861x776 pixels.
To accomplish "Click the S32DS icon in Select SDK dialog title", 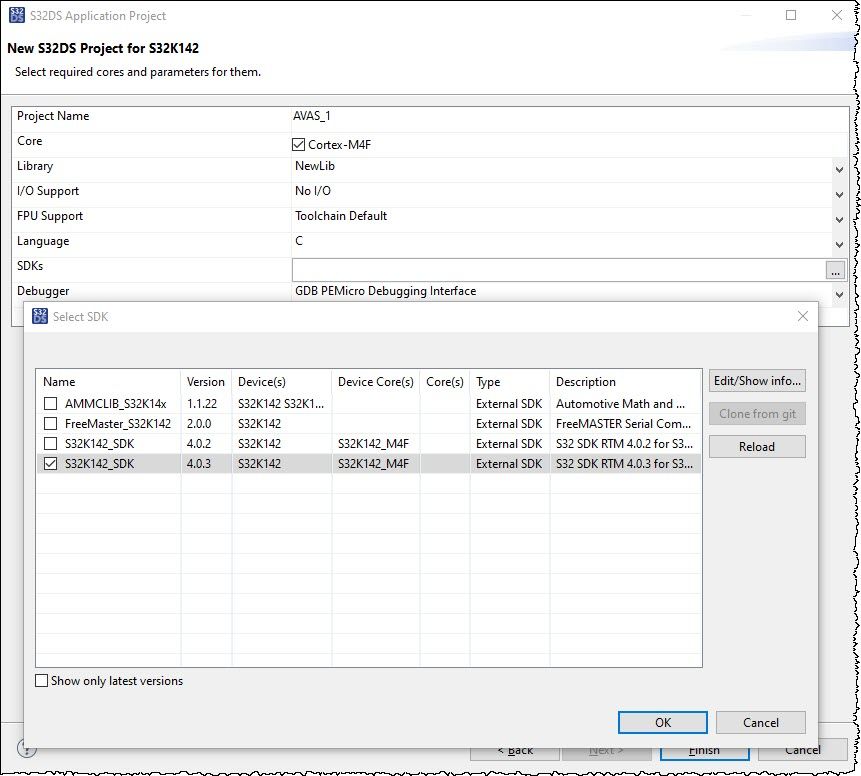I will click(40, 316).
